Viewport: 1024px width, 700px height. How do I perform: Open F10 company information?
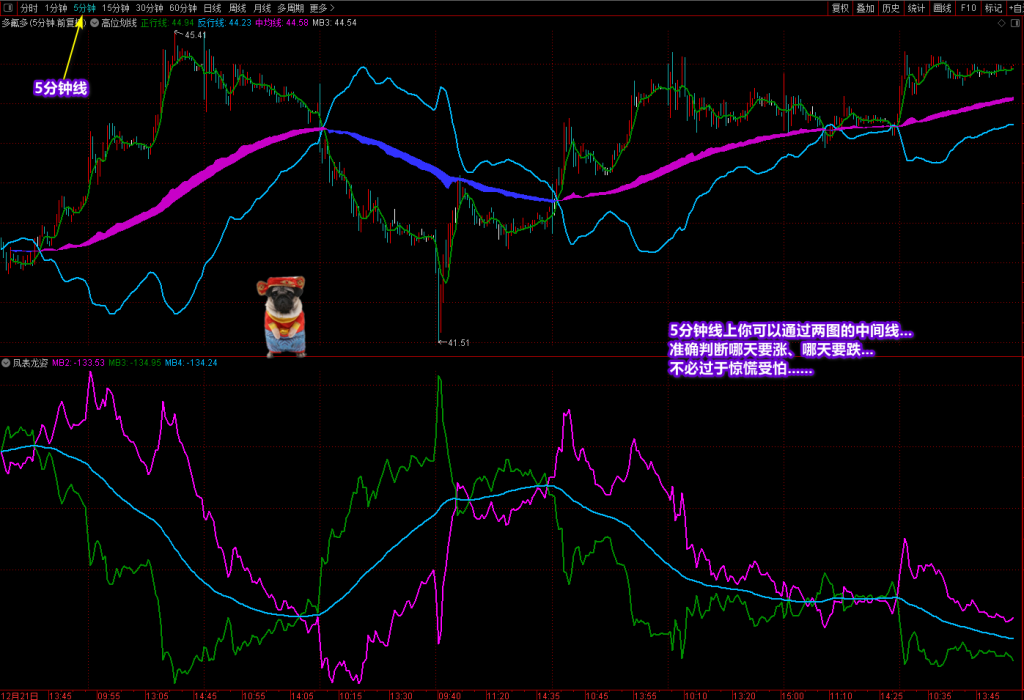pos(968,8)
